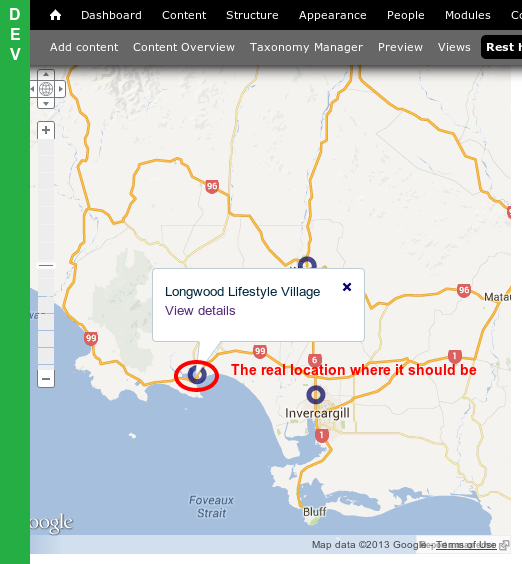
Task: Pan the map down
Action: (x=46, y=103)
